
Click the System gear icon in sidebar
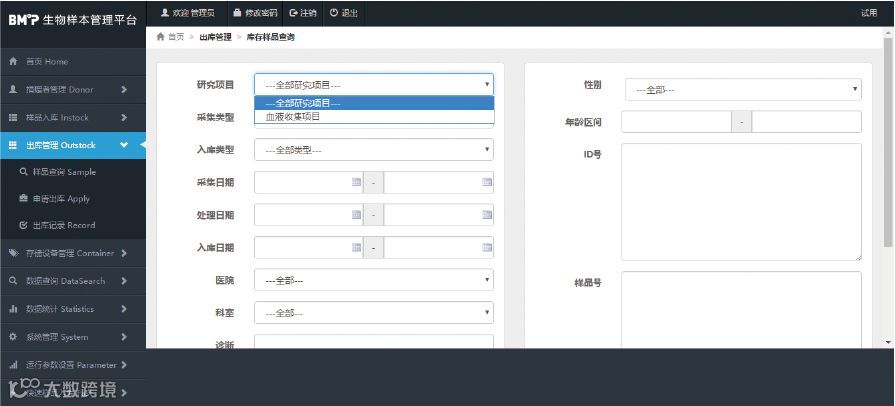(x=13, y=337)
